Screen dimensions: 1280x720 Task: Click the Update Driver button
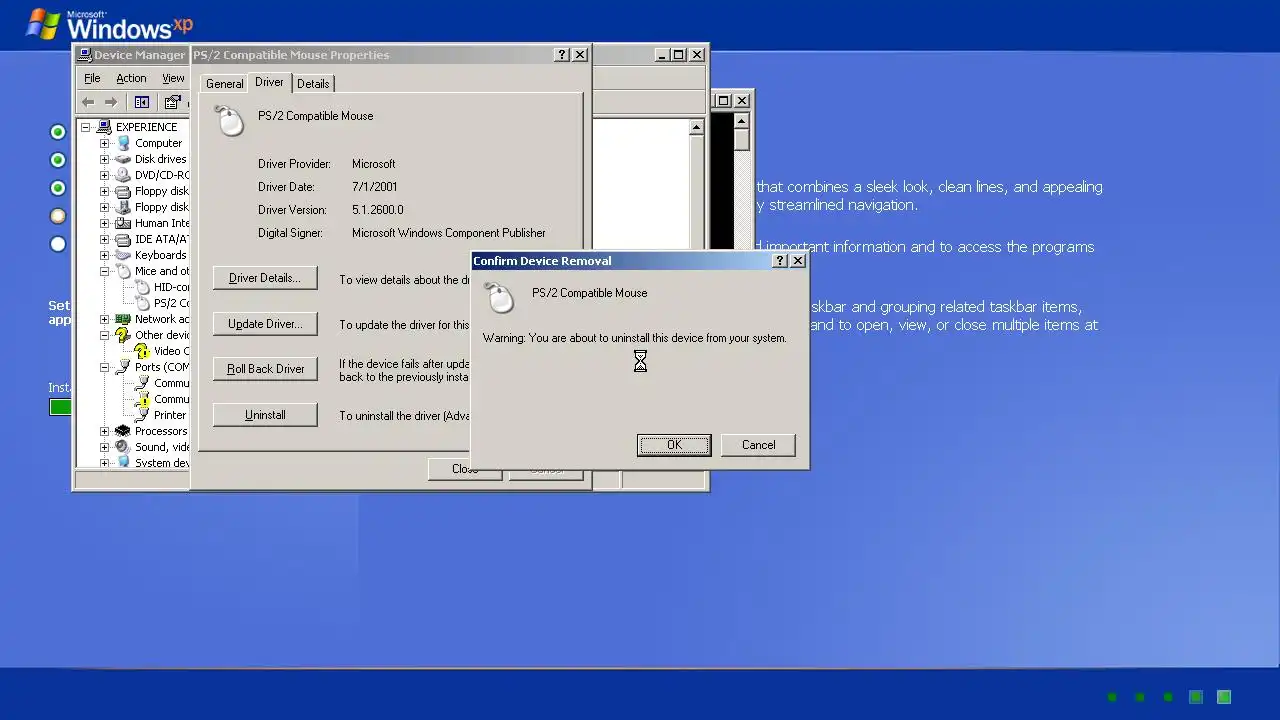tap(265, 324)
